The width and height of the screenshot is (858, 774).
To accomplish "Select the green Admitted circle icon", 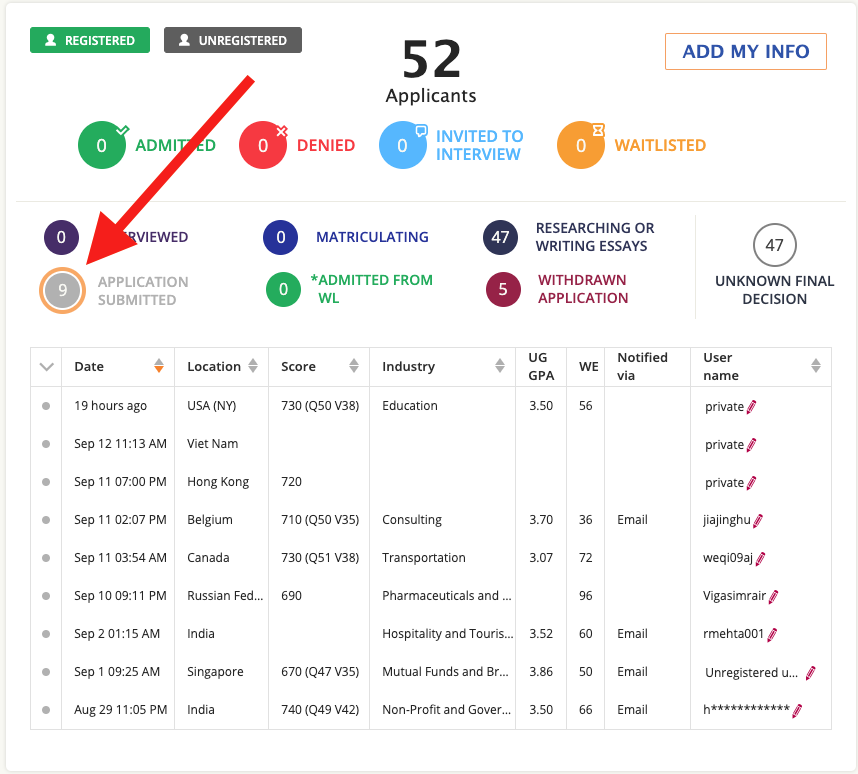I will click(101, 146).
